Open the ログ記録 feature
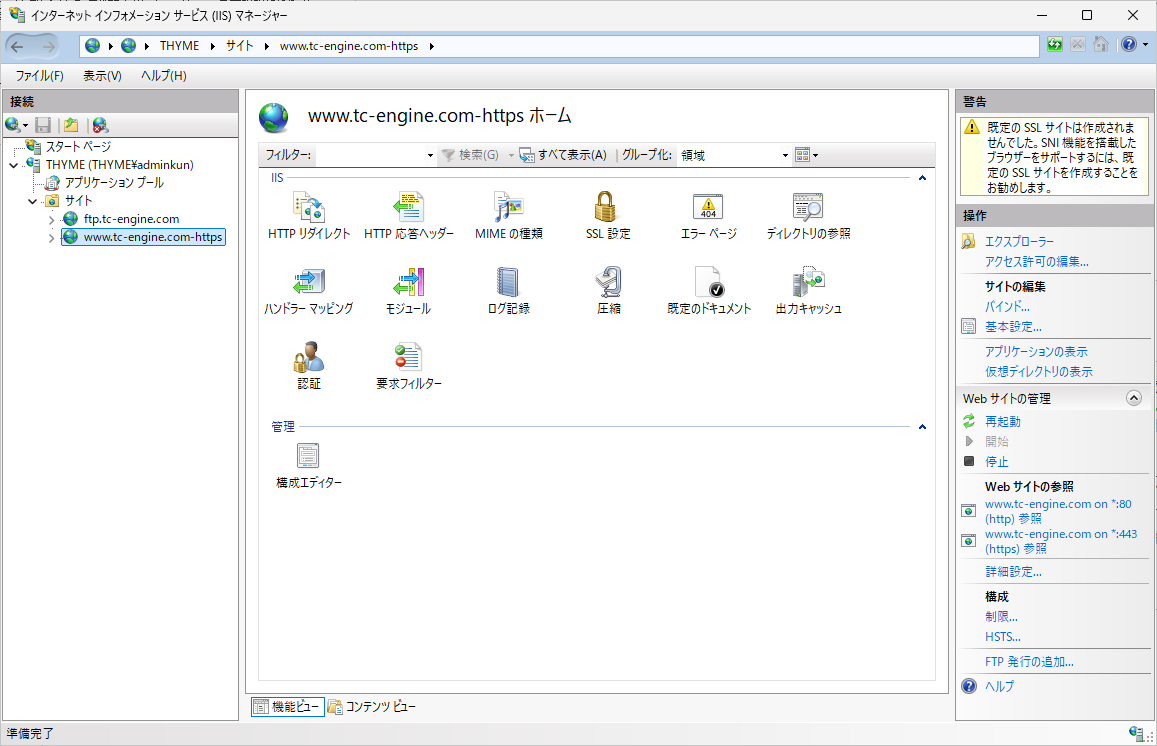Screen dimensions: 1157x746 click(508, 291)
